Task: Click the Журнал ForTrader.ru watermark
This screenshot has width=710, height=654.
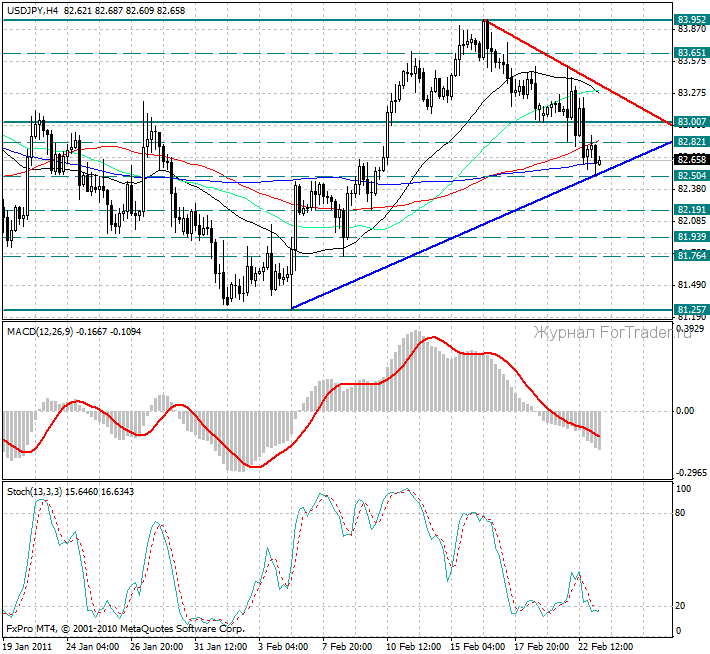Action: (x=612, y=332)
